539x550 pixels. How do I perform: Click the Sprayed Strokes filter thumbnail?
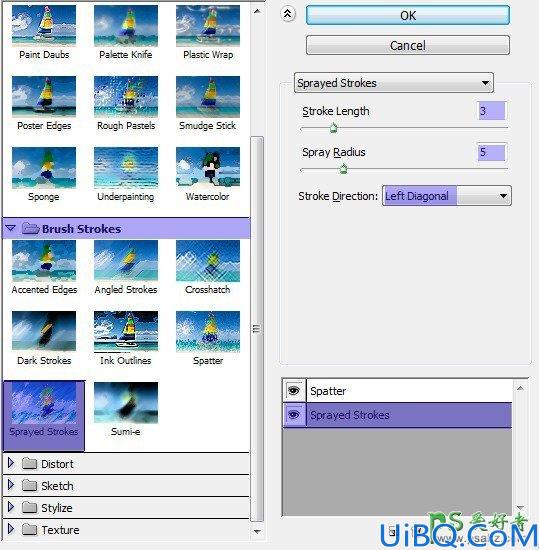pos(44,403)
